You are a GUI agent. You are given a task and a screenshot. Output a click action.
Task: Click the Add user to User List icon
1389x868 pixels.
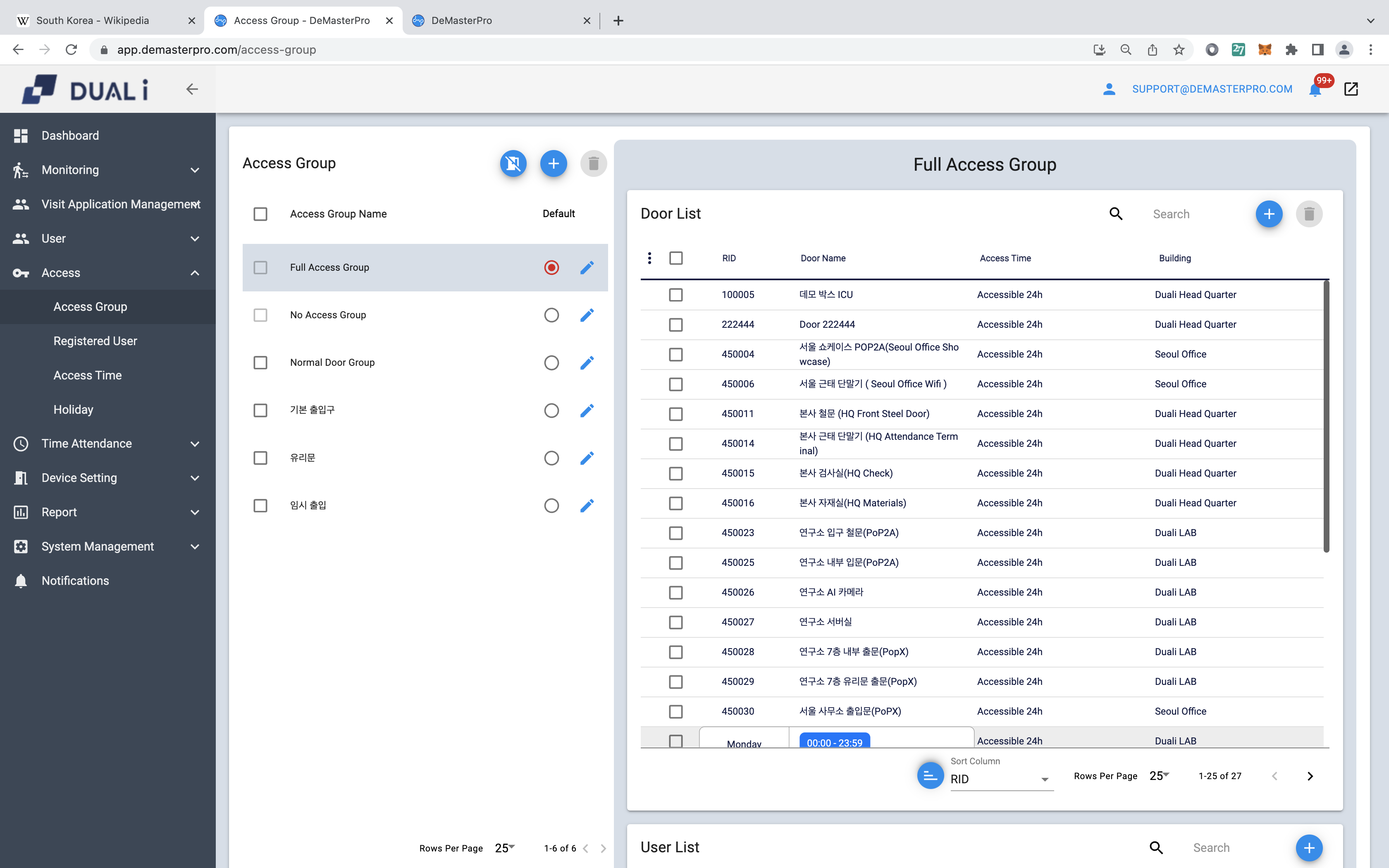(x=1309, y=847)
